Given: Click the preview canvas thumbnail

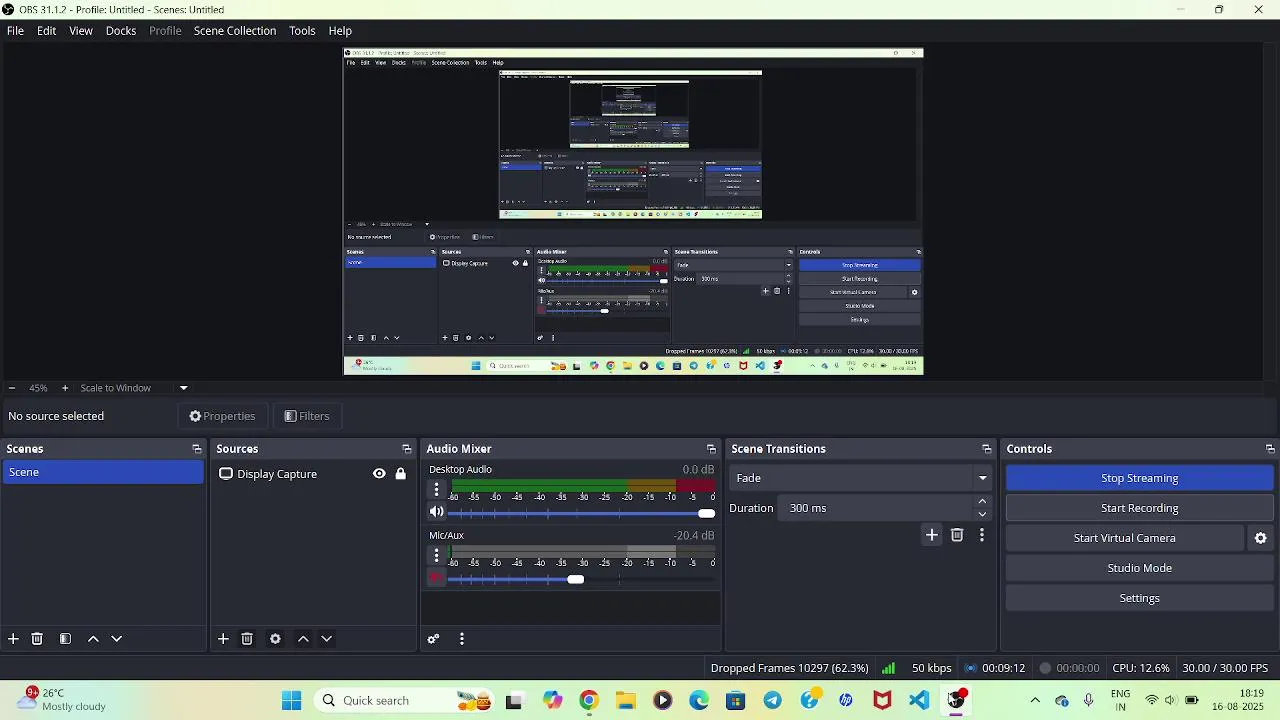Looking at the screenshot, I should tap(633, 211).
